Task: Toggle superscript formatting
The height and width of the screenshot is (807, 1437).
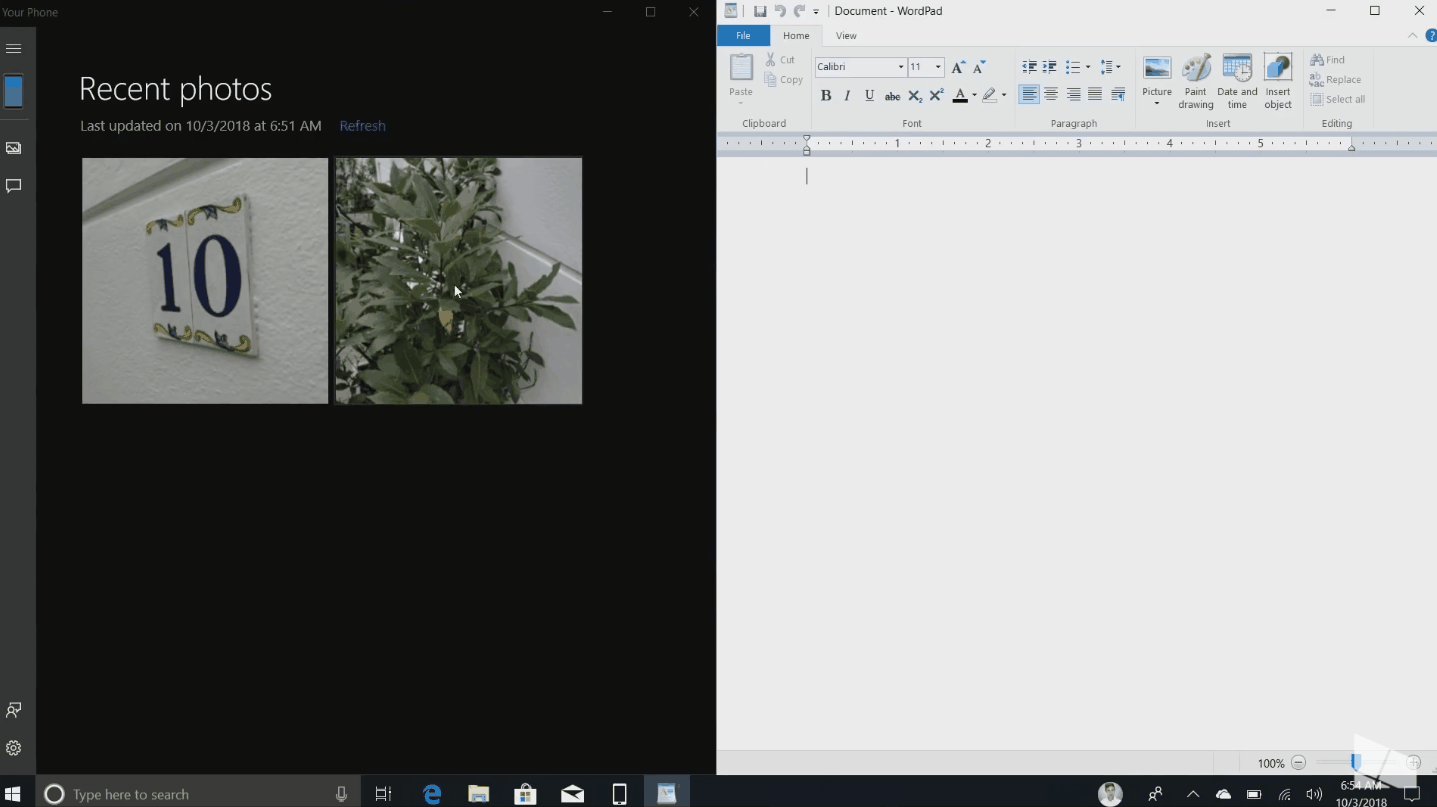Action: [x=937, y=96]
